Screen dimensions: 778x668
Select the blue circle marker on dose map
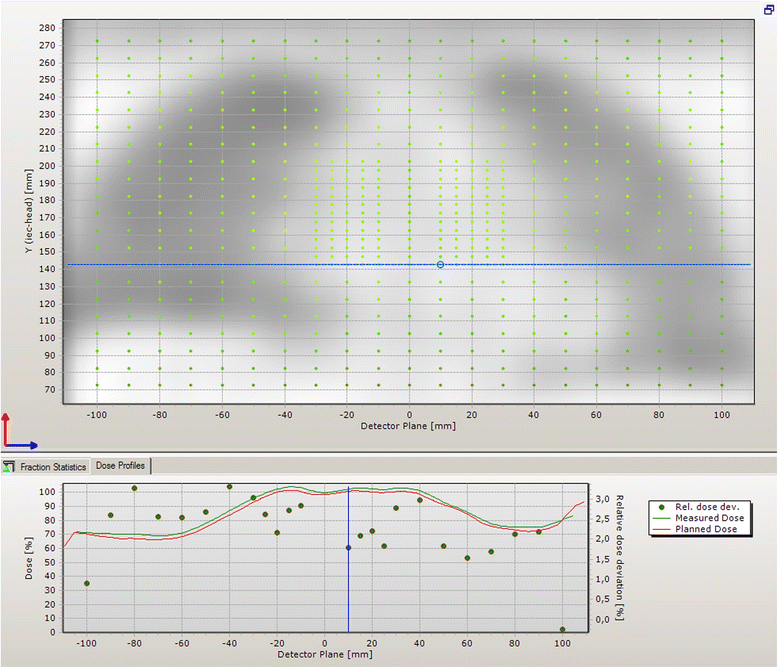[x=440, y=264]
